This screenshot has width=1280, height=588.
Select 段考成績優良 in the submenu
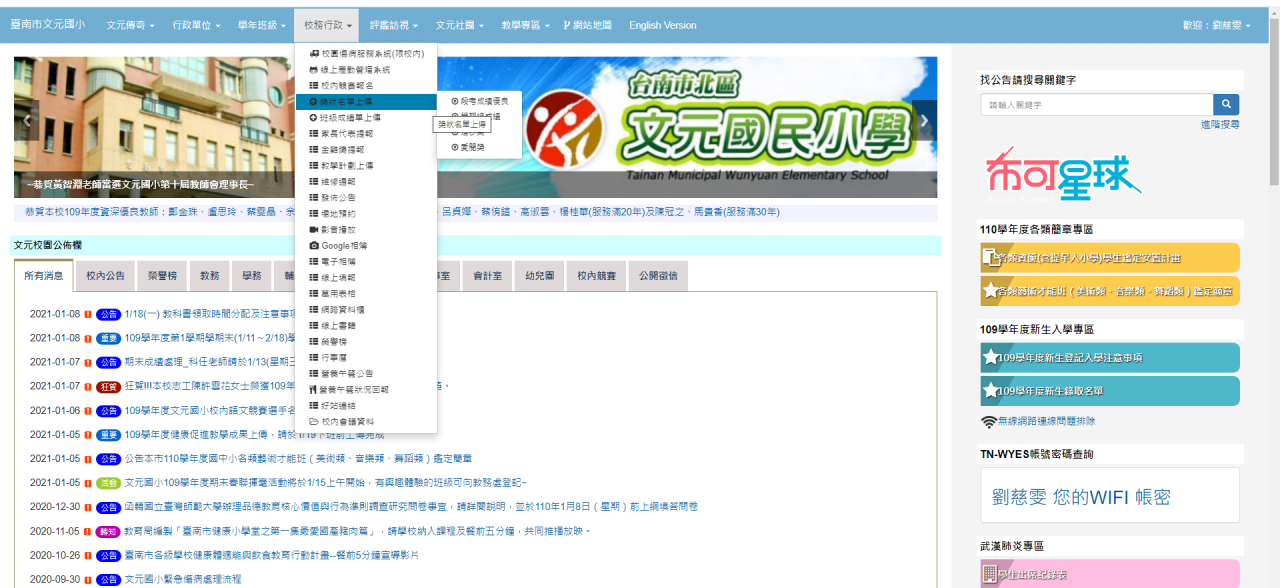[484, 101]
